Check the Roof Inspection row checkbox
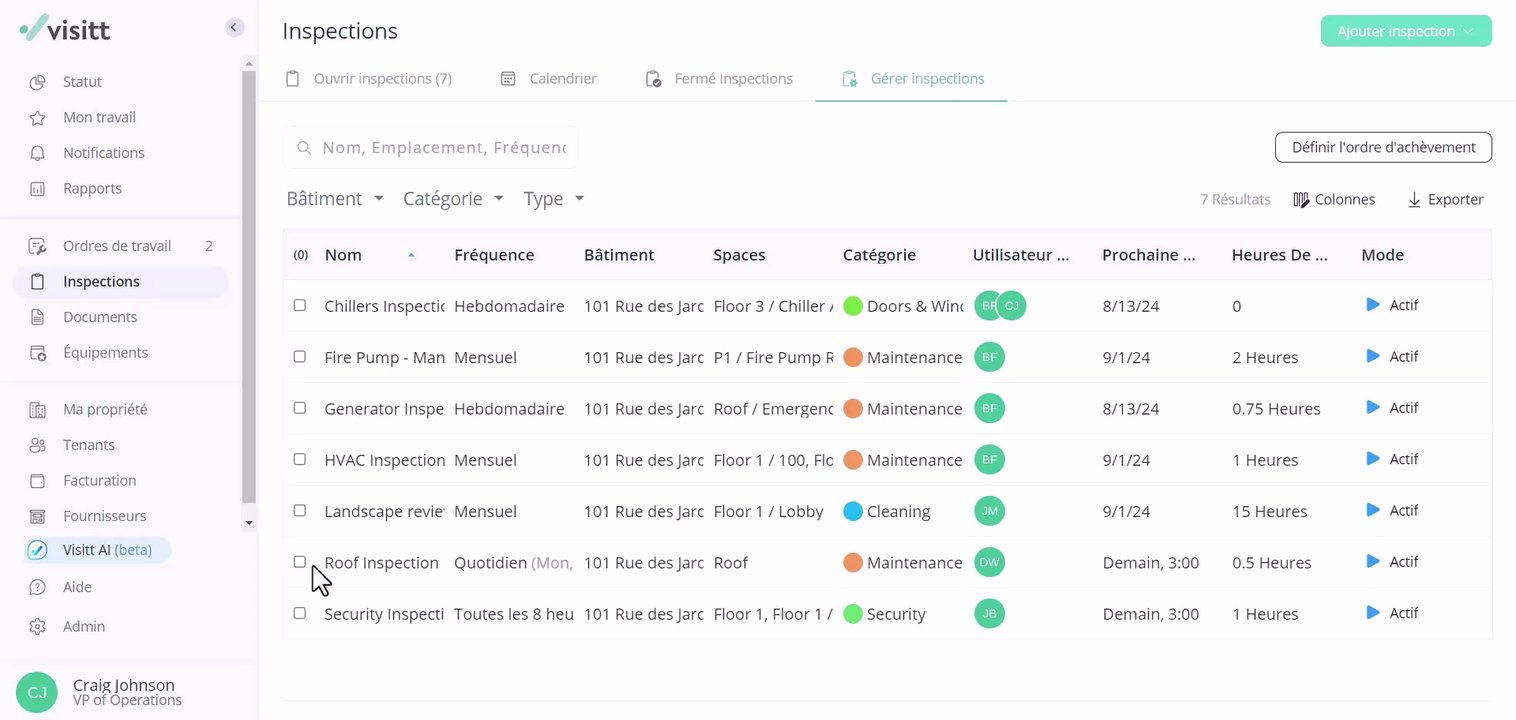This screenshot has width=1516, height=720. [x=300, y=562]
